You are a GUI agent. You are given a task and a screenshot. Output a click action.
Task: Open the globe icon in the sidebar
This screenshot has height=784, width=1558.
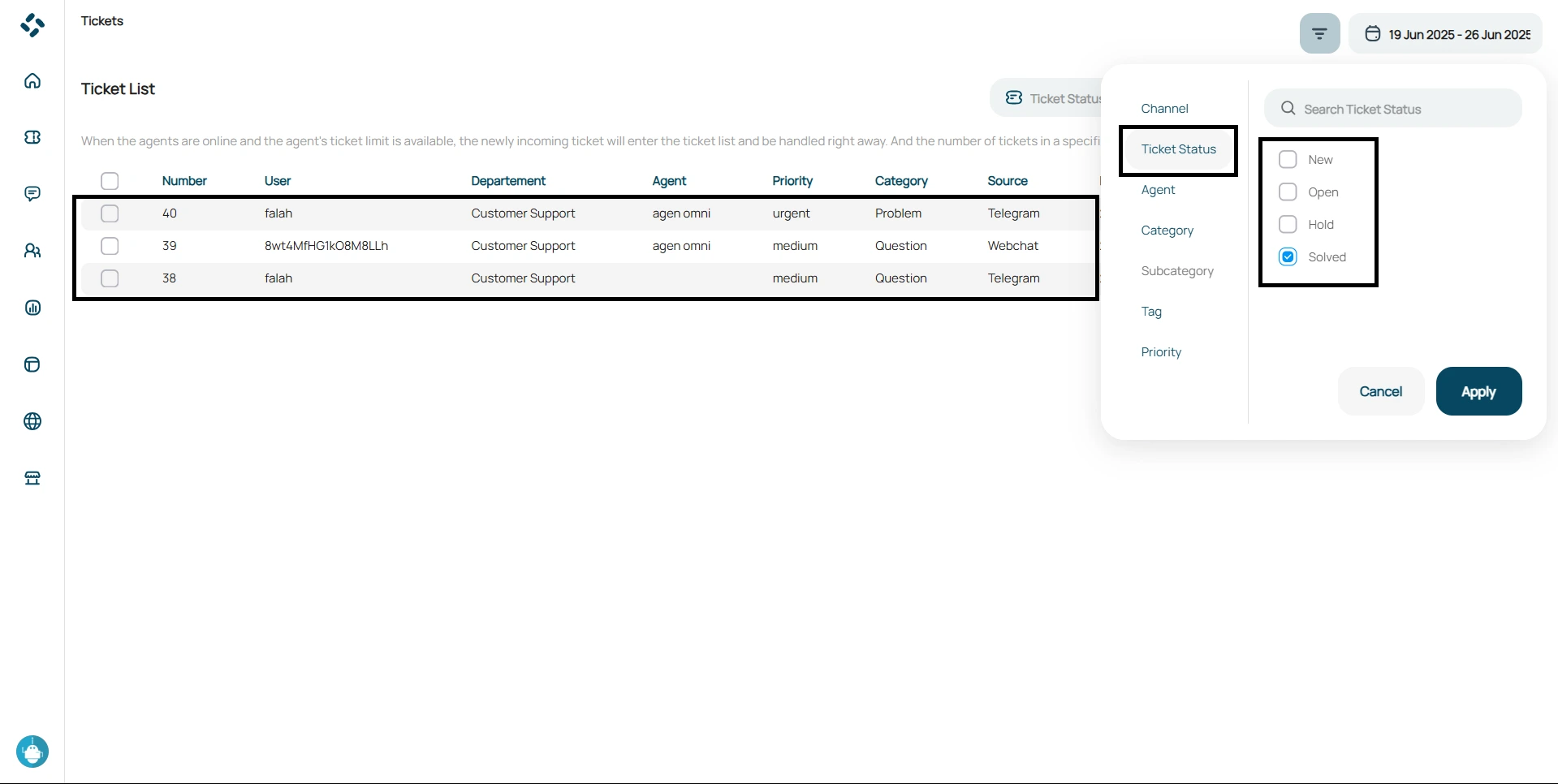[32, 421]
